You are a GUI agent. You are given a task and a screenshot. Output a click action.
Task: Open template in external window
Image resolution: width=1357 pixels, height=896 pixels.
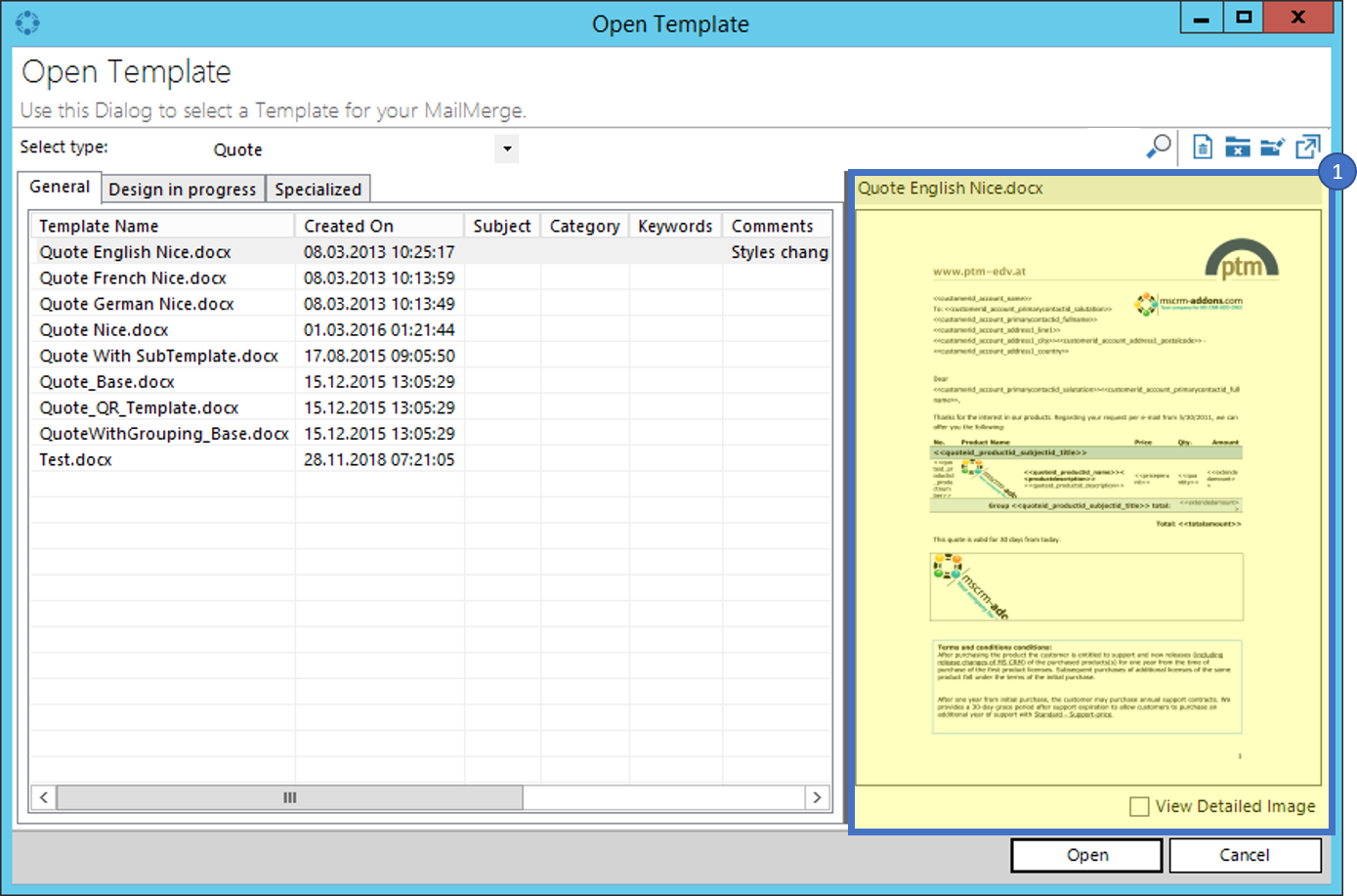[1308, 147]
